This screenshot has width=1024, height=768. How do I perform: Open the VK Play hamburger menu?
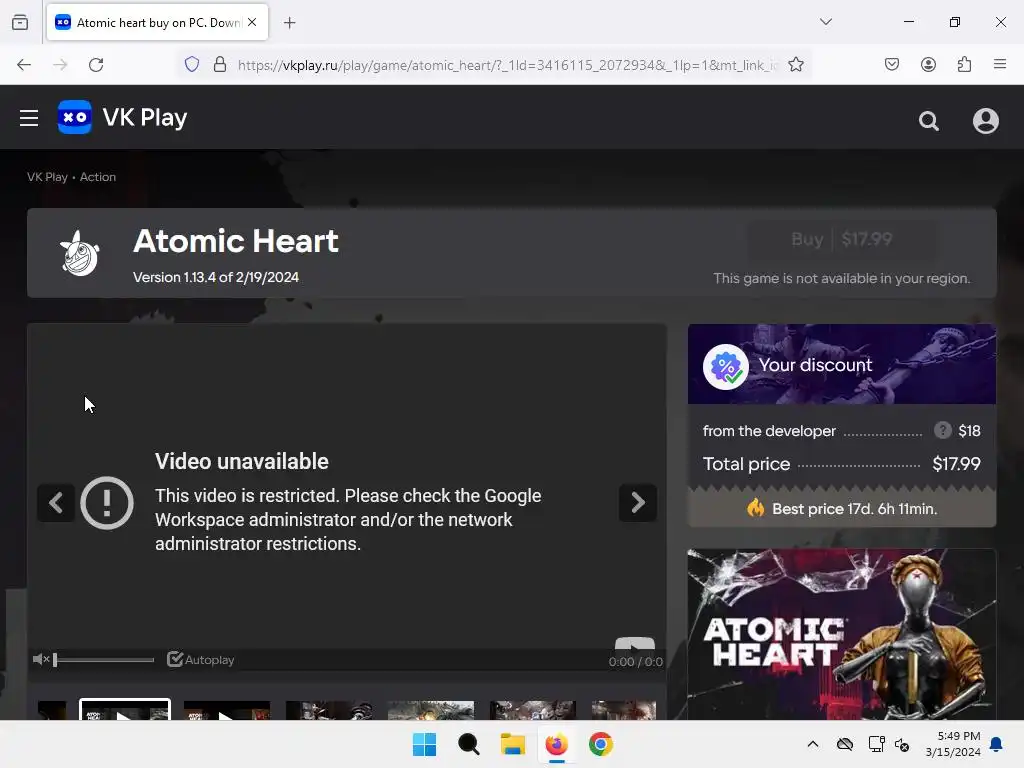pos(29,118)
